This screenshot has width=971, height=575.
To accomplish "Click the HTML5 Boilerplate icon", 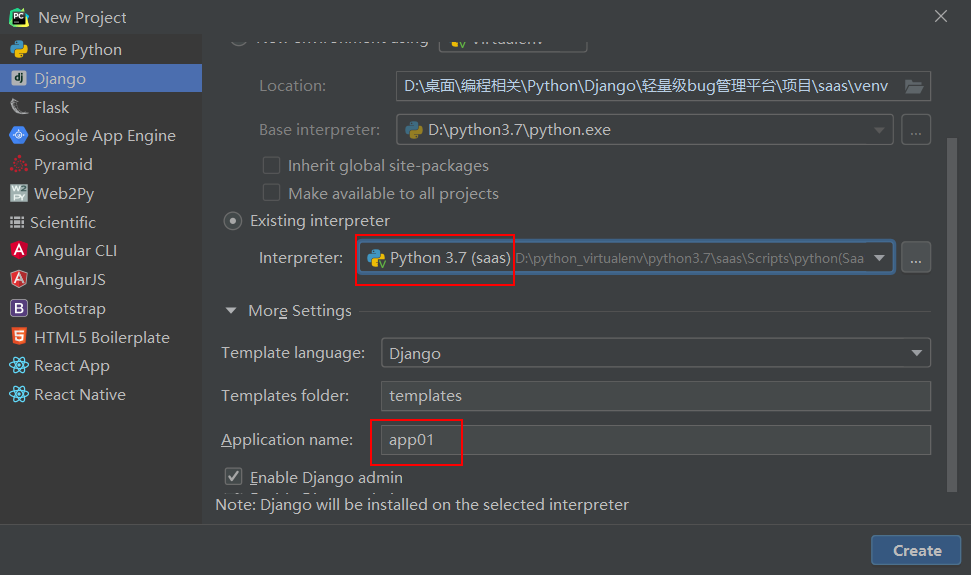I will tap(19, 337).
